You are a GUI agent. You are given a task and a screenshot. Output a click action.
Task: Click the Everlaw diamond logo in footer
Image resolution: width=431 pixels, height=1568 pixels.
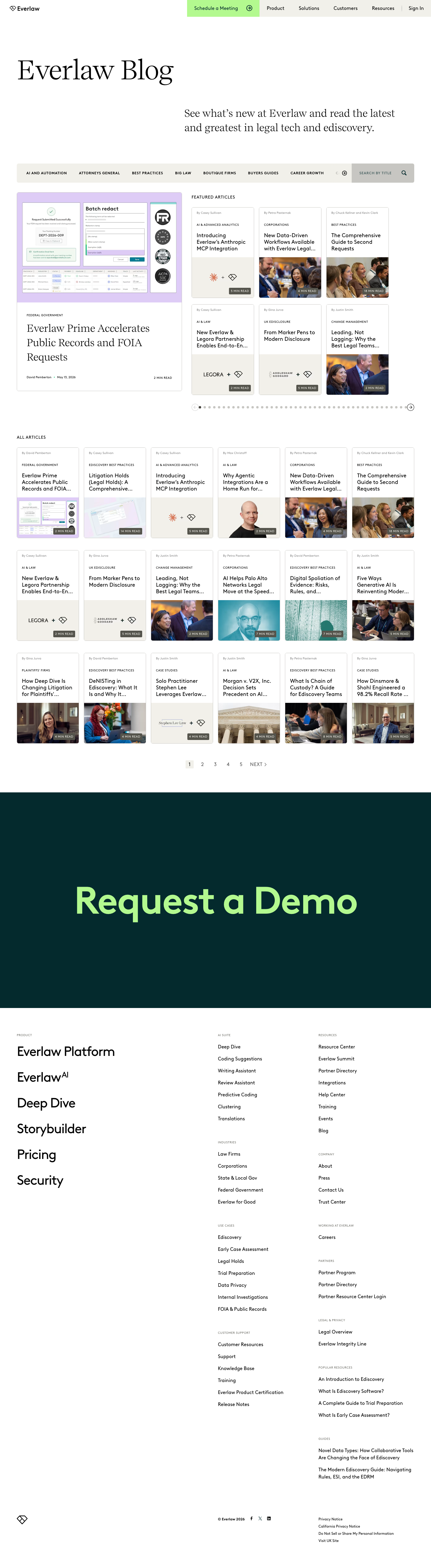coord(22,1519)
